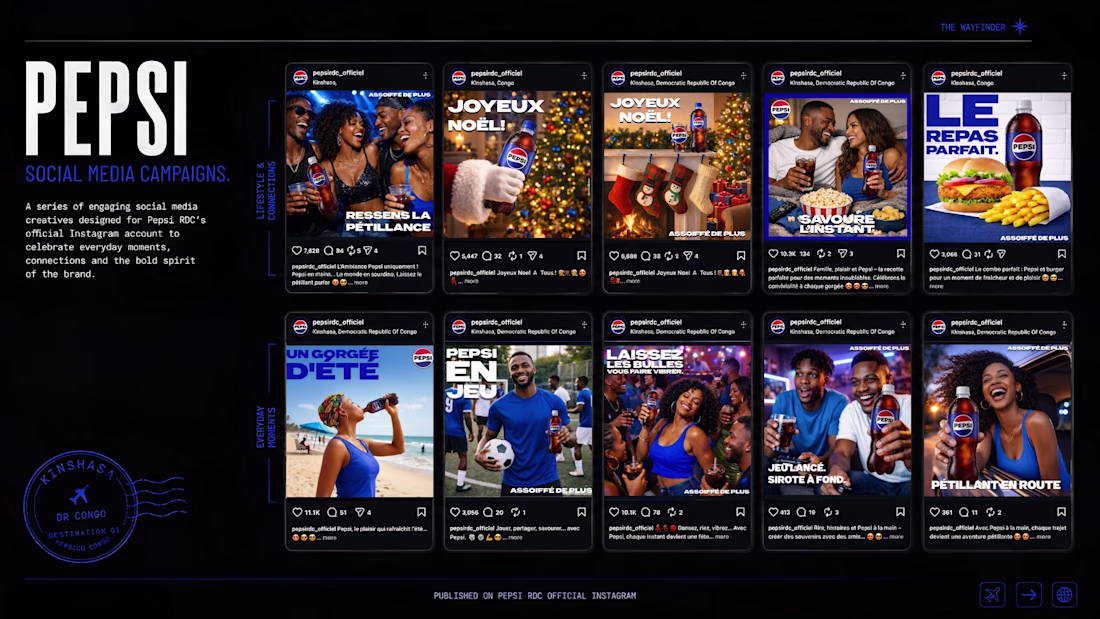
Task: Open pepsirdc_officiel username on Un Gorgée D'été post
Action: tap(338, 322)
